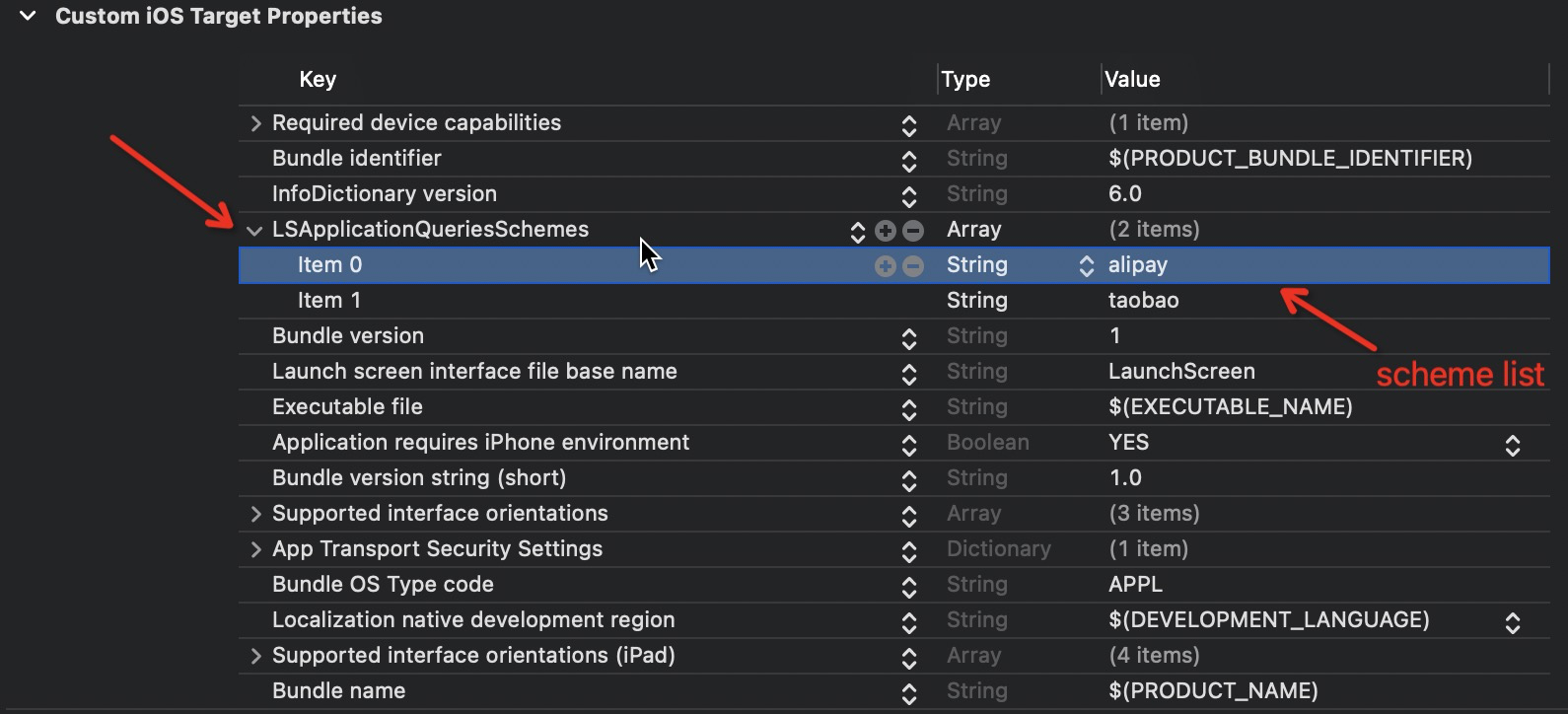Remove Item 0 with minus icon
Screen dimensions: 1568x714
[x=913, y=266]
